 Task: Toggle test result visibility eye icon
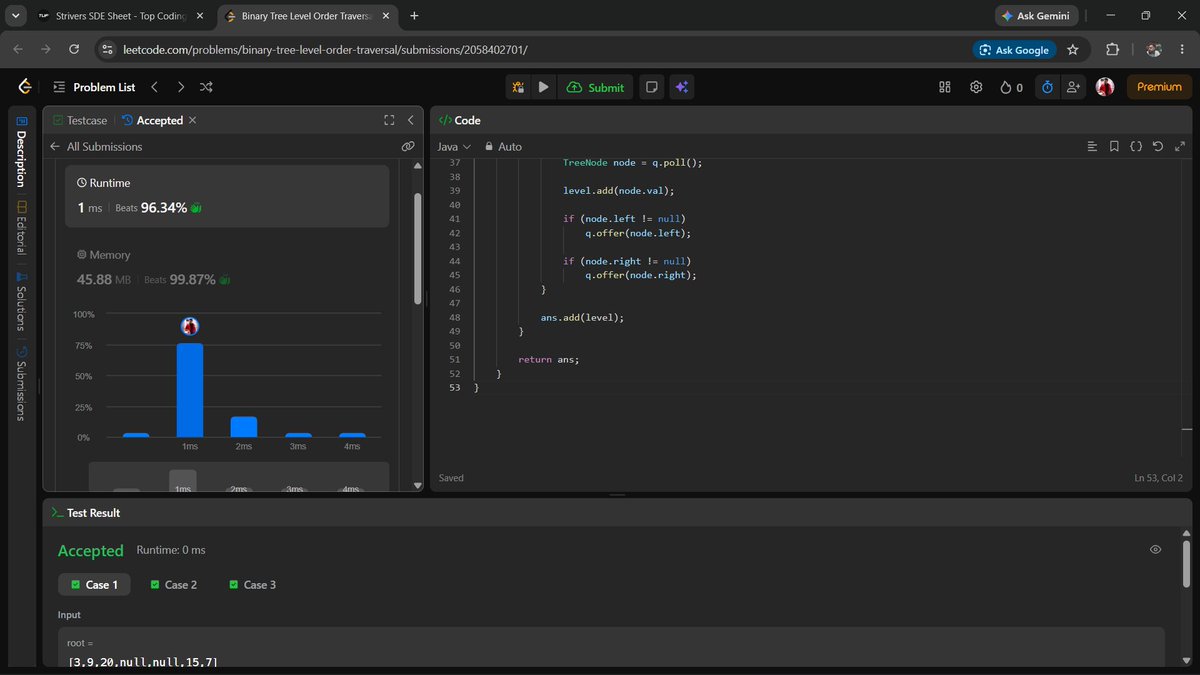coord(1156,550)
